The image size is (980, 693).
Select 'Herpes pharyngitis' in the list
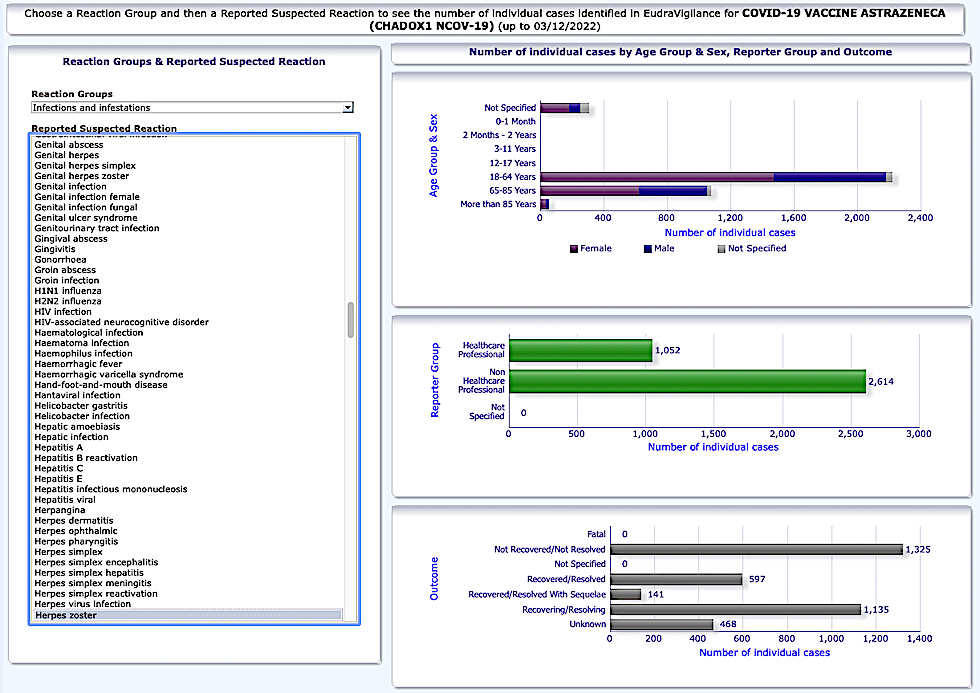pyautogui.click(x=76, y=542)
